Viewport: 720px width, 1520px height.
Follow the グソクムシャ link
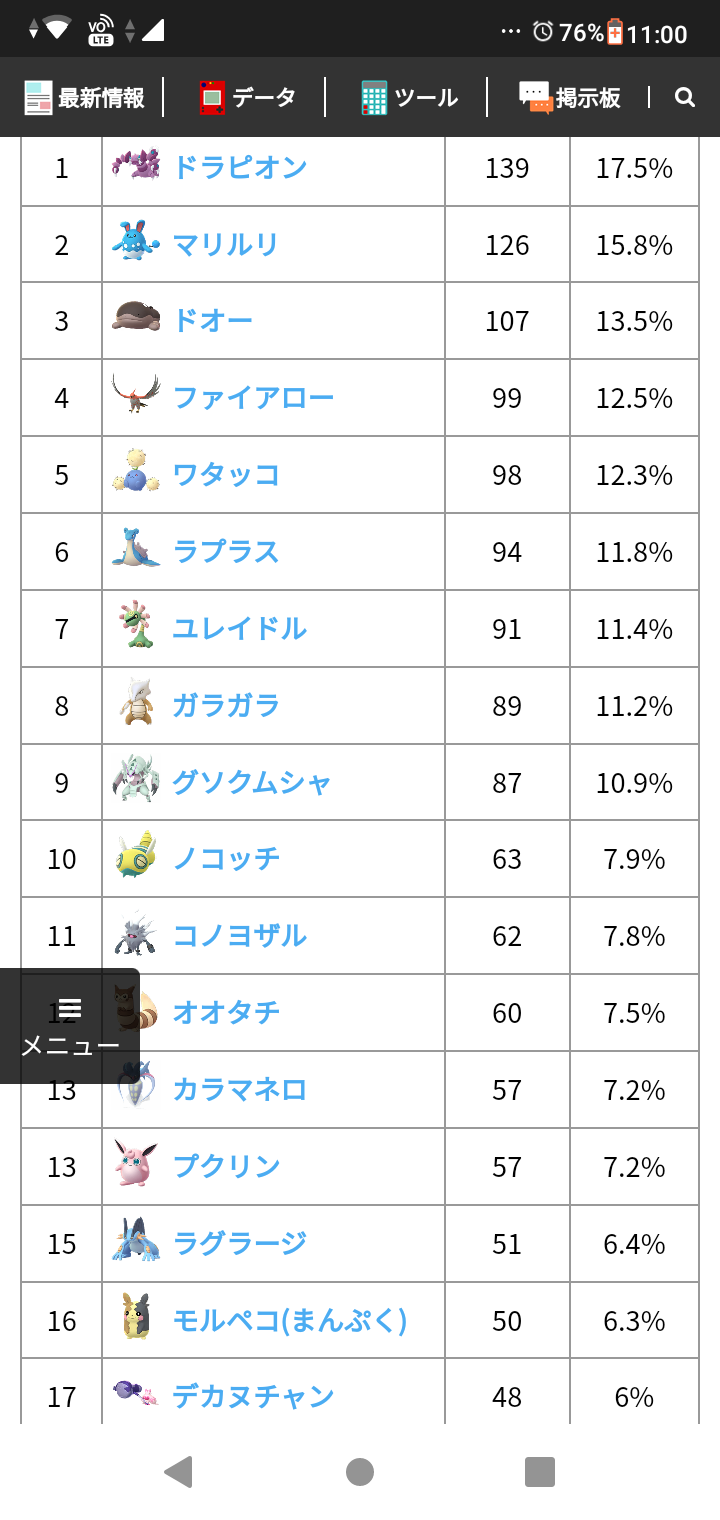click(251, 783)
